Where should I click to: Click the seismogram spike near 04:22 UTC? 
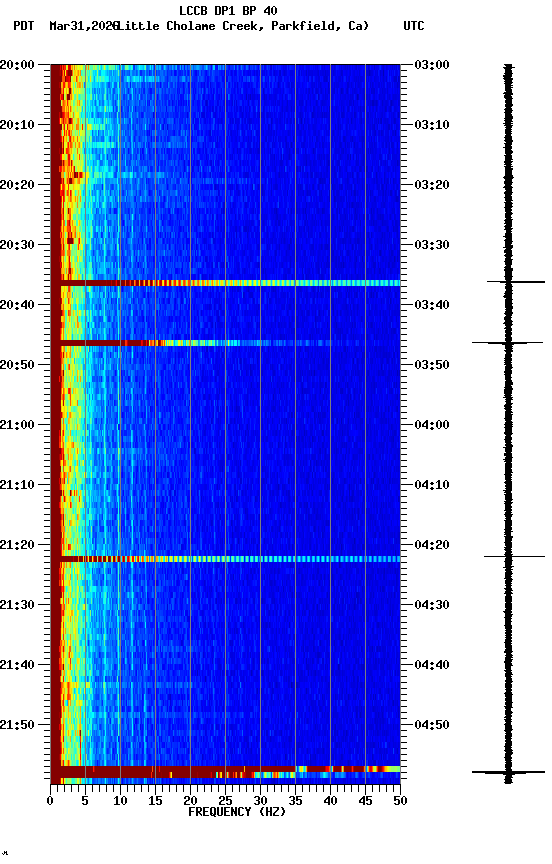[515, 557]
